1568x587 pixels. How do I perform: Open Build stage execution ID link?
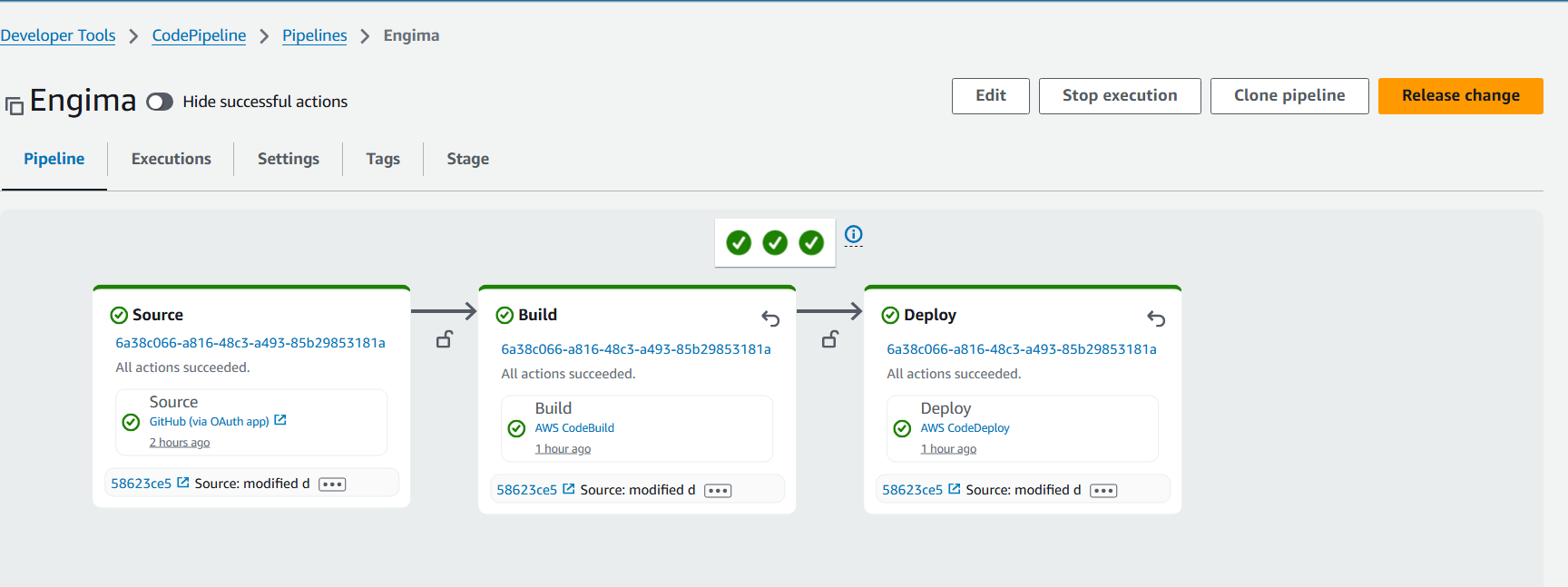(x=636, y=349)
